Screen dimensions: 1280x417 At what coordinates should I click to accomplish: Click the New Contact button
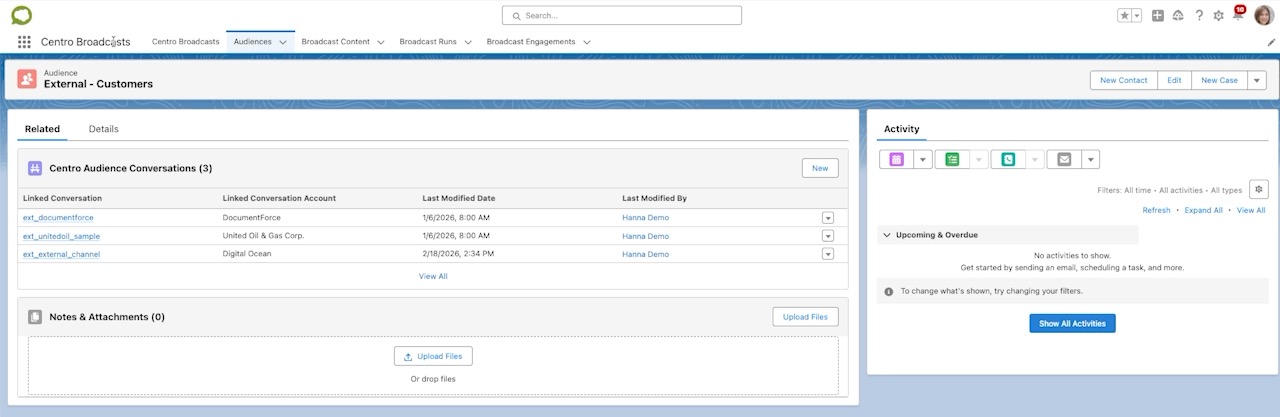click(1124, 80)
